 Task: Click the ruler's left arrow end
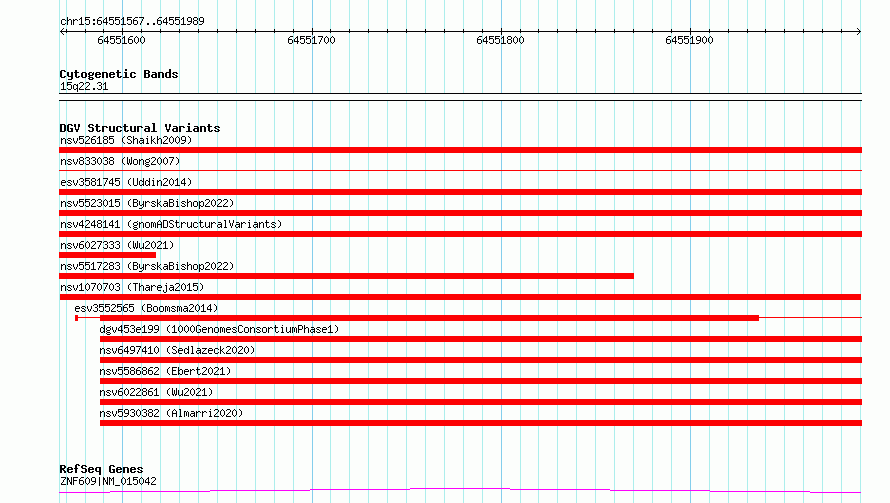(x=62, y=32)
